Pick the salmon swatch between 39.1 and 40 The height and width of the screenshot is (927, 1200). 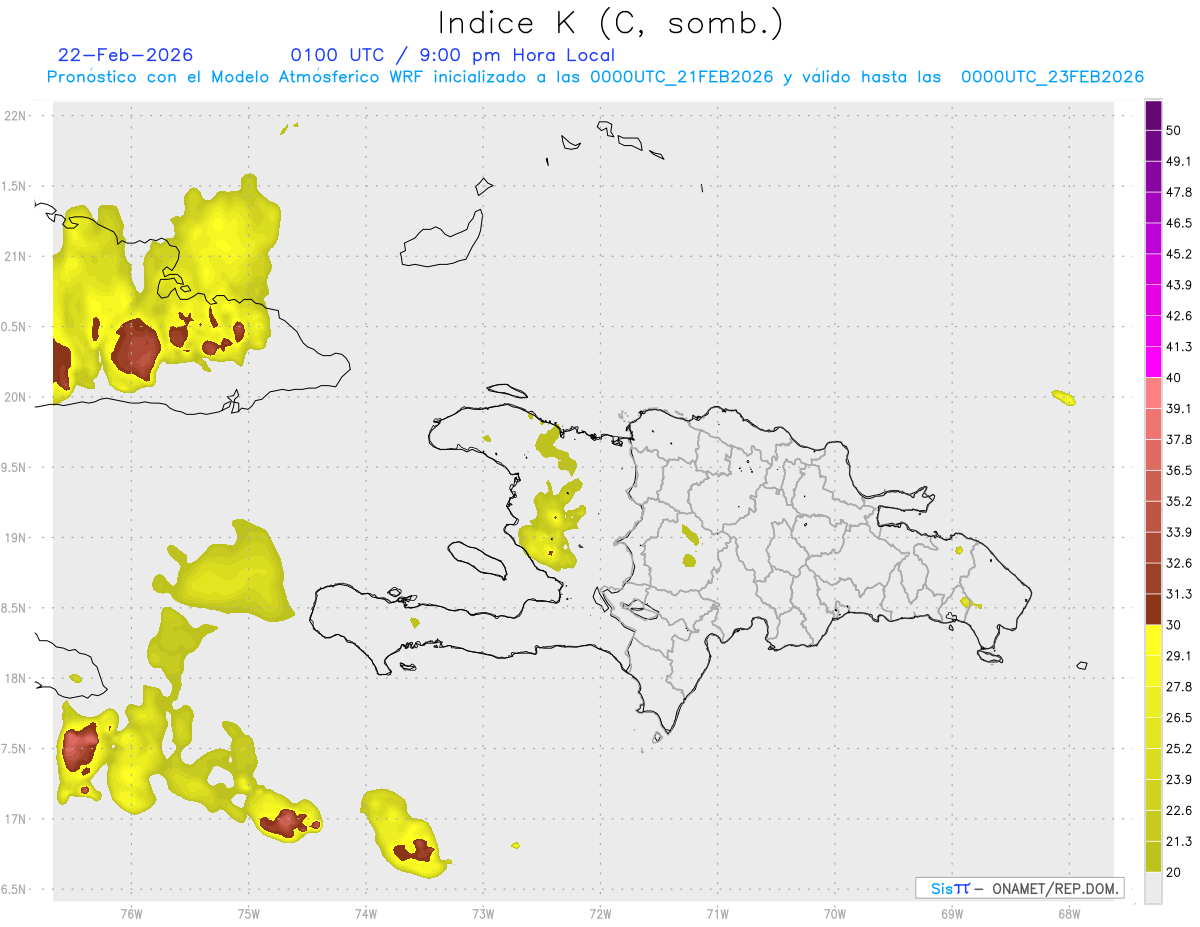(1153, 394)
